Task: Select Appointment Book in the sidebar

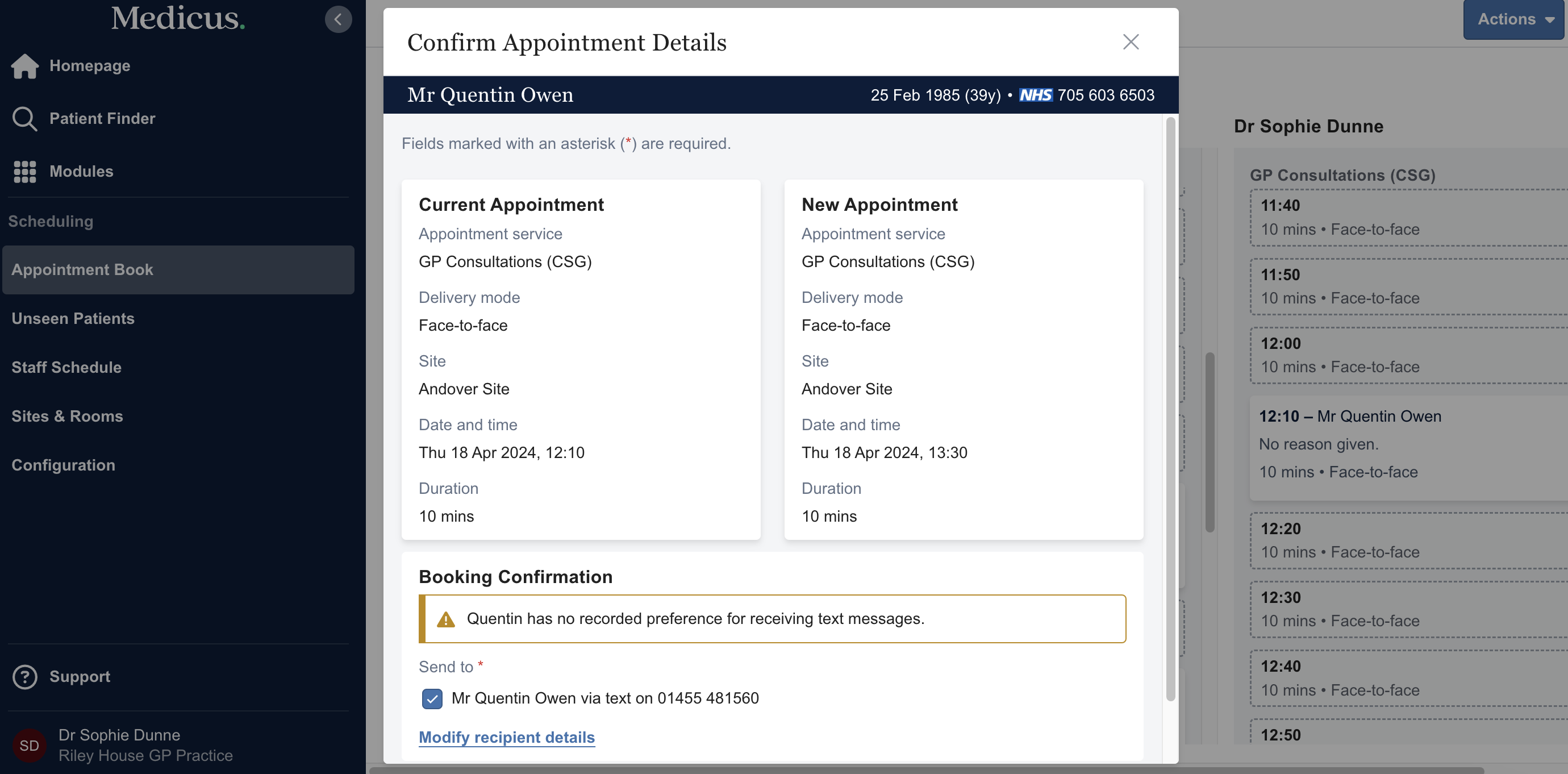Action: (x=82, y=270)
